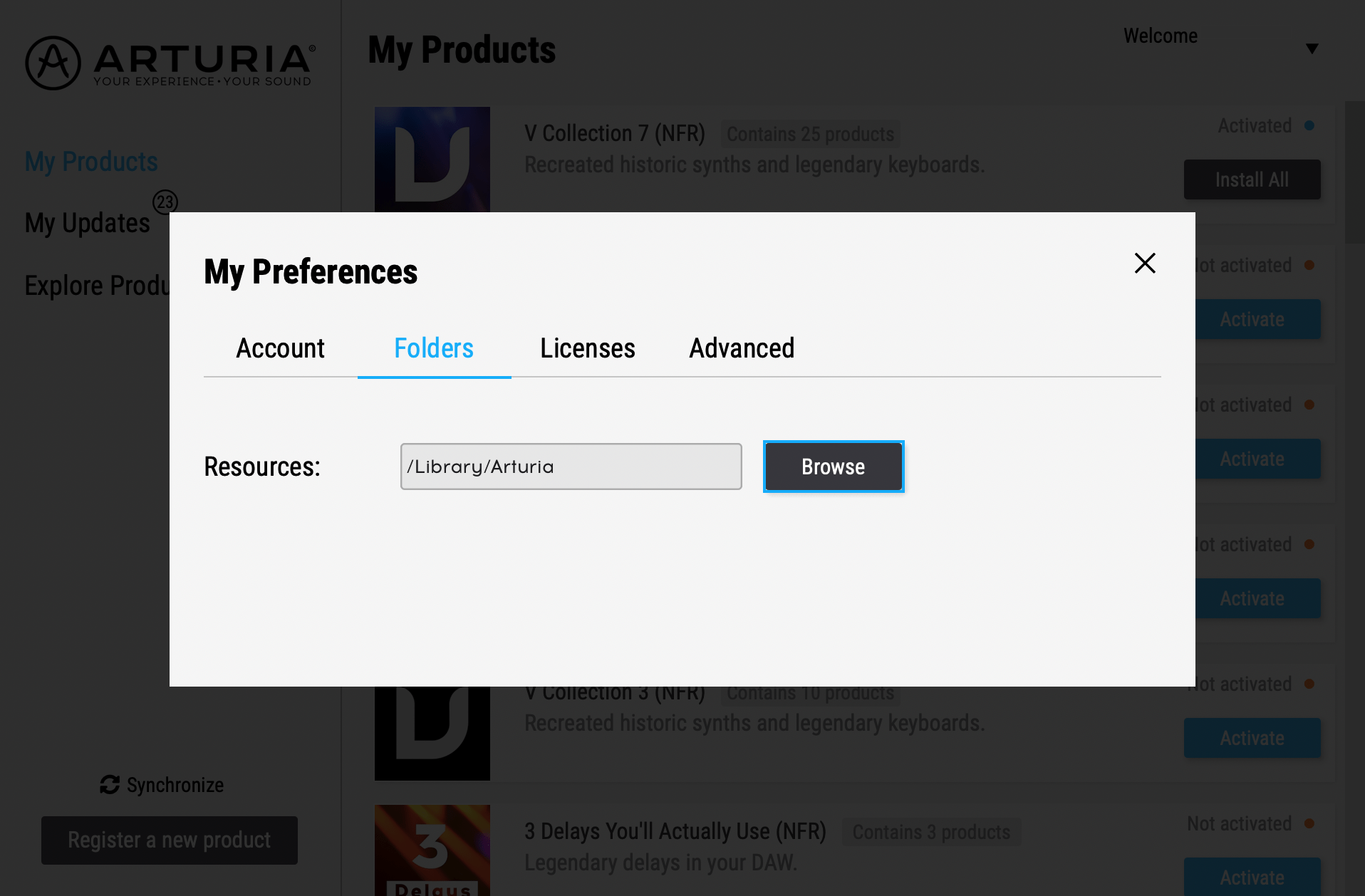This screenshot has height=896, width=1365.
Task: Click the Synchronize refresh icon
Action: pos(110,785)
